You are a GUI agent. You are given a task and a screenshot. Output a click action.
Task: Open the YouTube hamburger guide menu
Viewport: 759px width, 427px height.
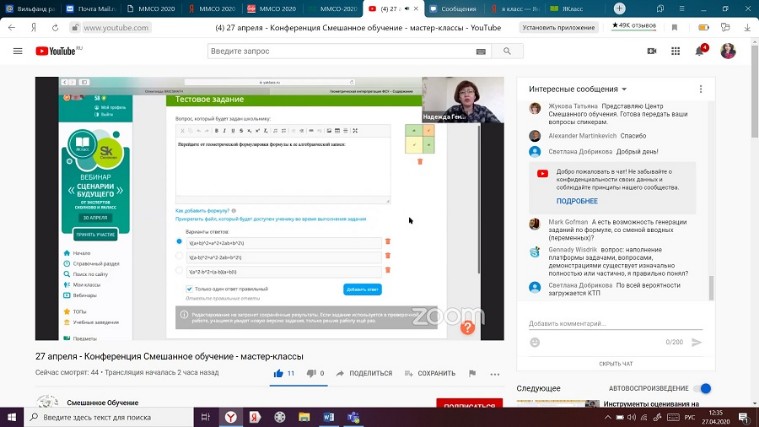coord(17,51)
